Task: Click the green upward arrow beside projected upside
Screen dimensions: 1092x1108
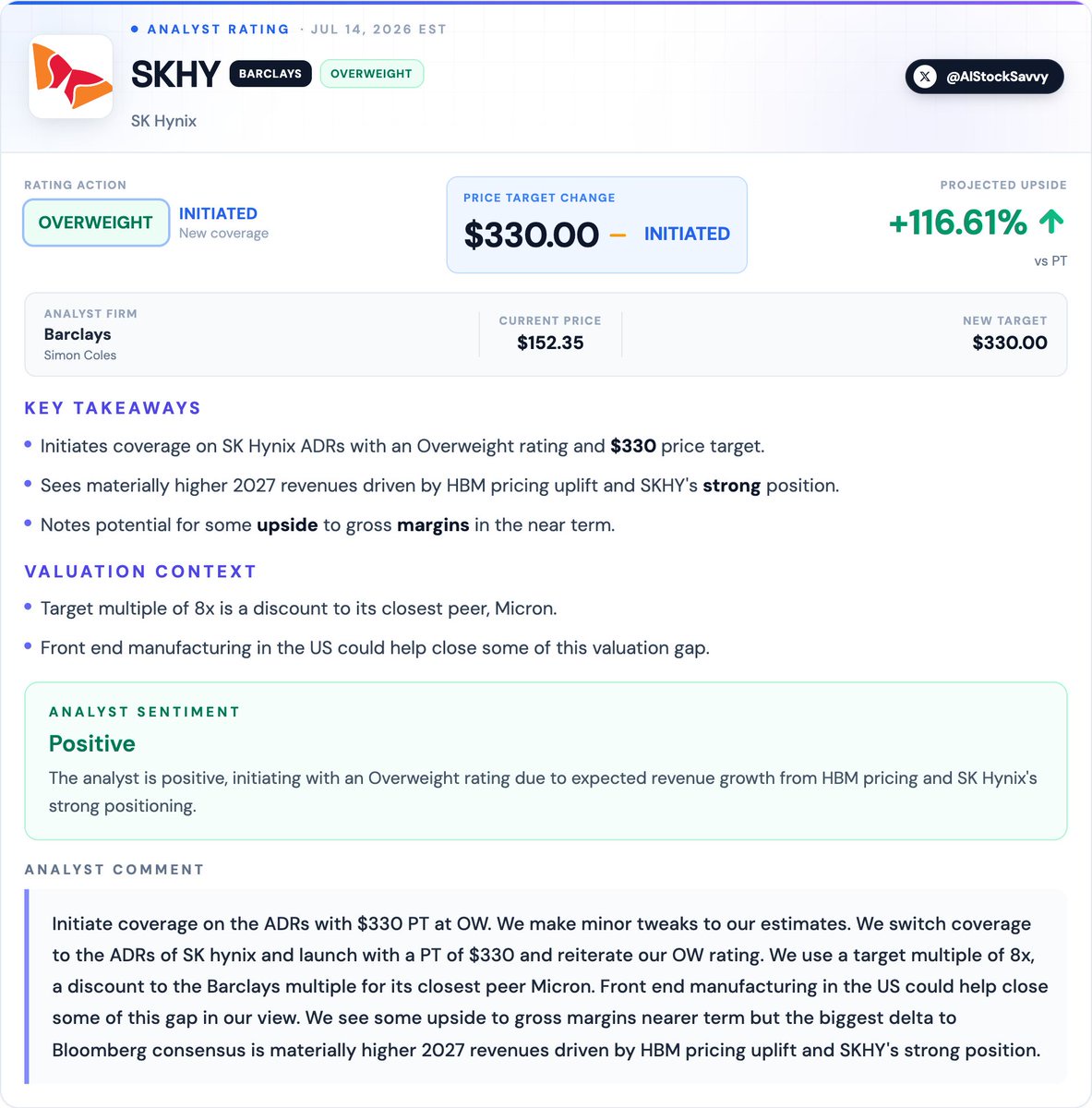Action: click(1051, 222)
